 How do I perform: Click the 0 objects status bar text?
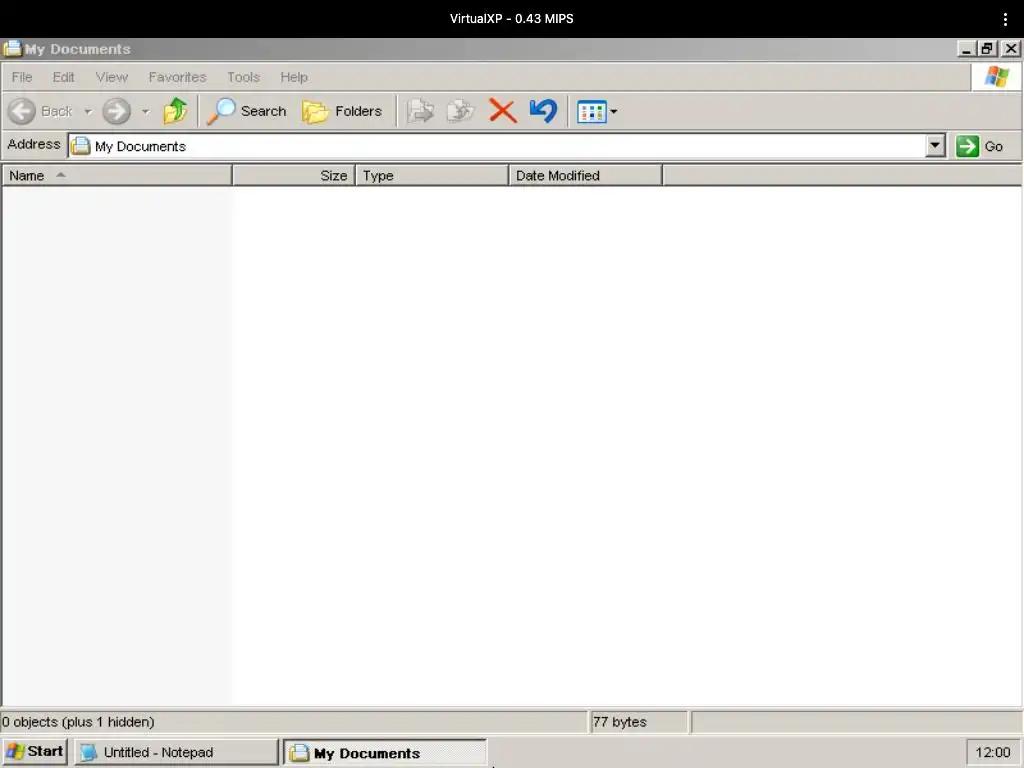[x=78, y=722]
